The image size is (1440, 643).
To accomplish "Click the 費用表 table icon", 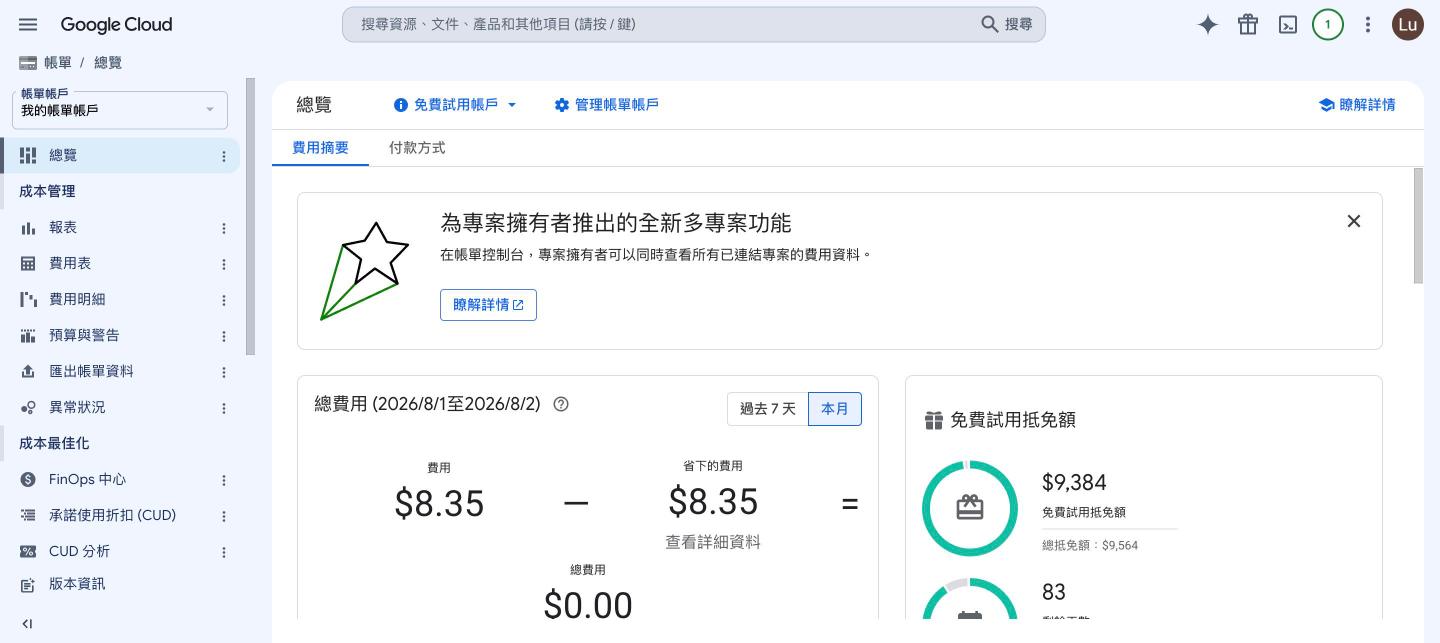I will pyautogui.click(x=28, y=264).
